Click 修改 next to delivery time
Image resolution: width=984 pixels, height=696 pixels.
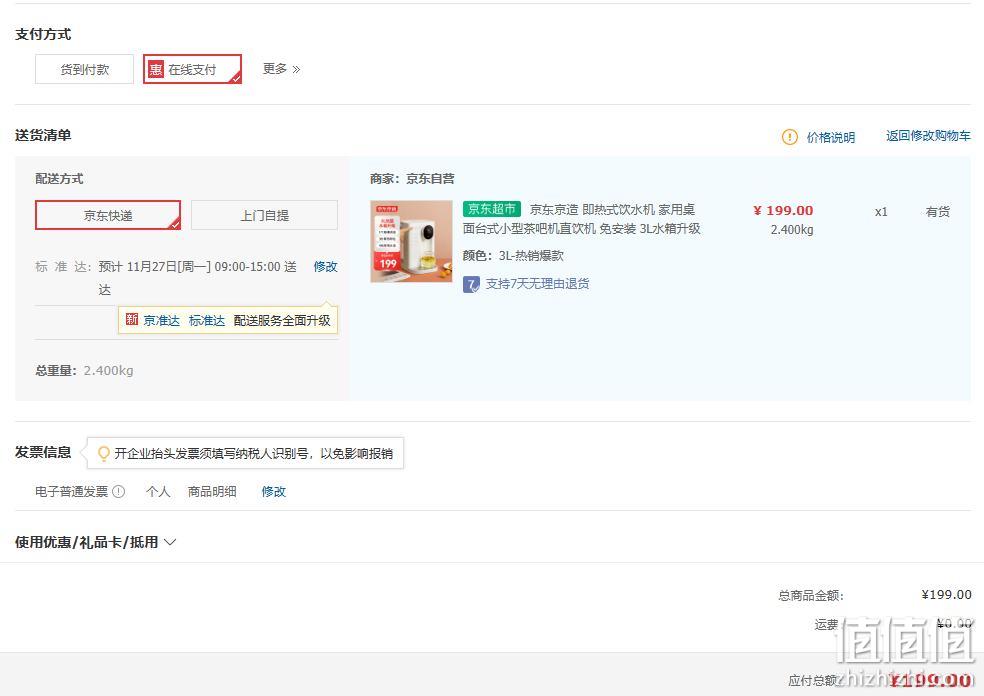click(325, 266)
